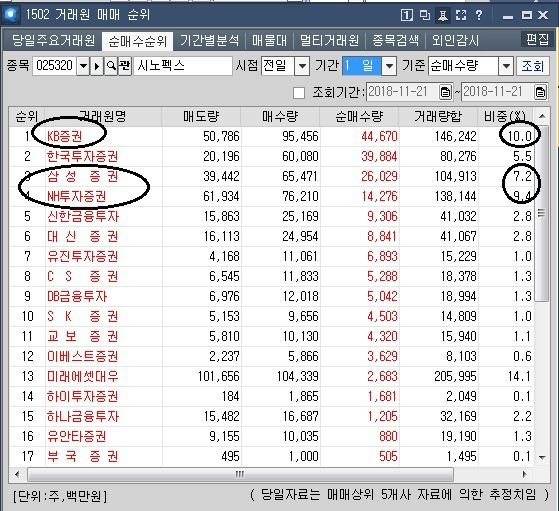
Task: Sort by 매도량 column header
Action: point(201,116)
